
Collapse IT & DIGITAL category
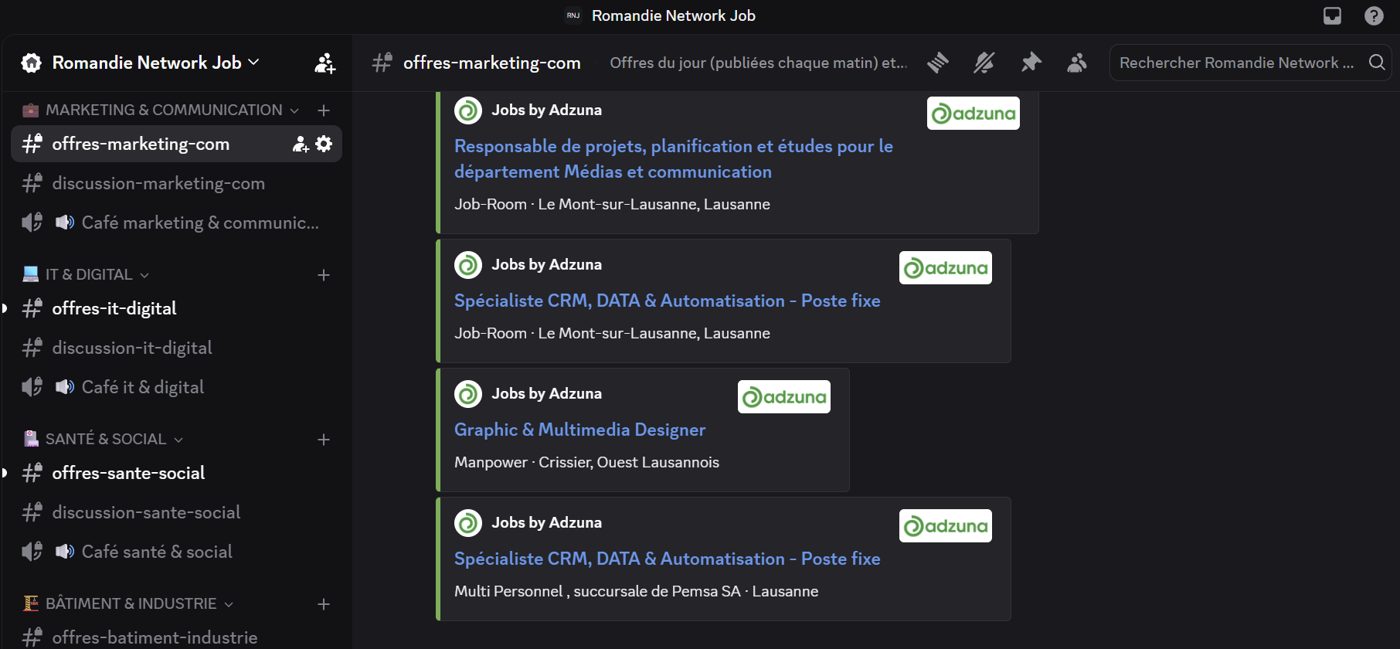click(85, 274)
